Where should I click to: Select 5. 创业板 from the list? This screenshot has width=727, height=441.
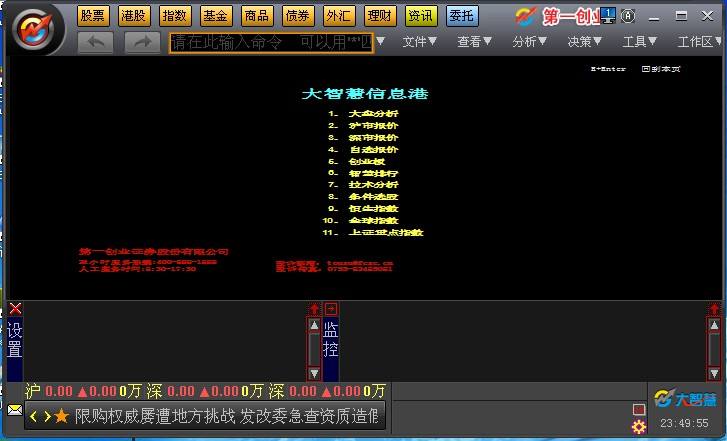click(x=357, y=161)
